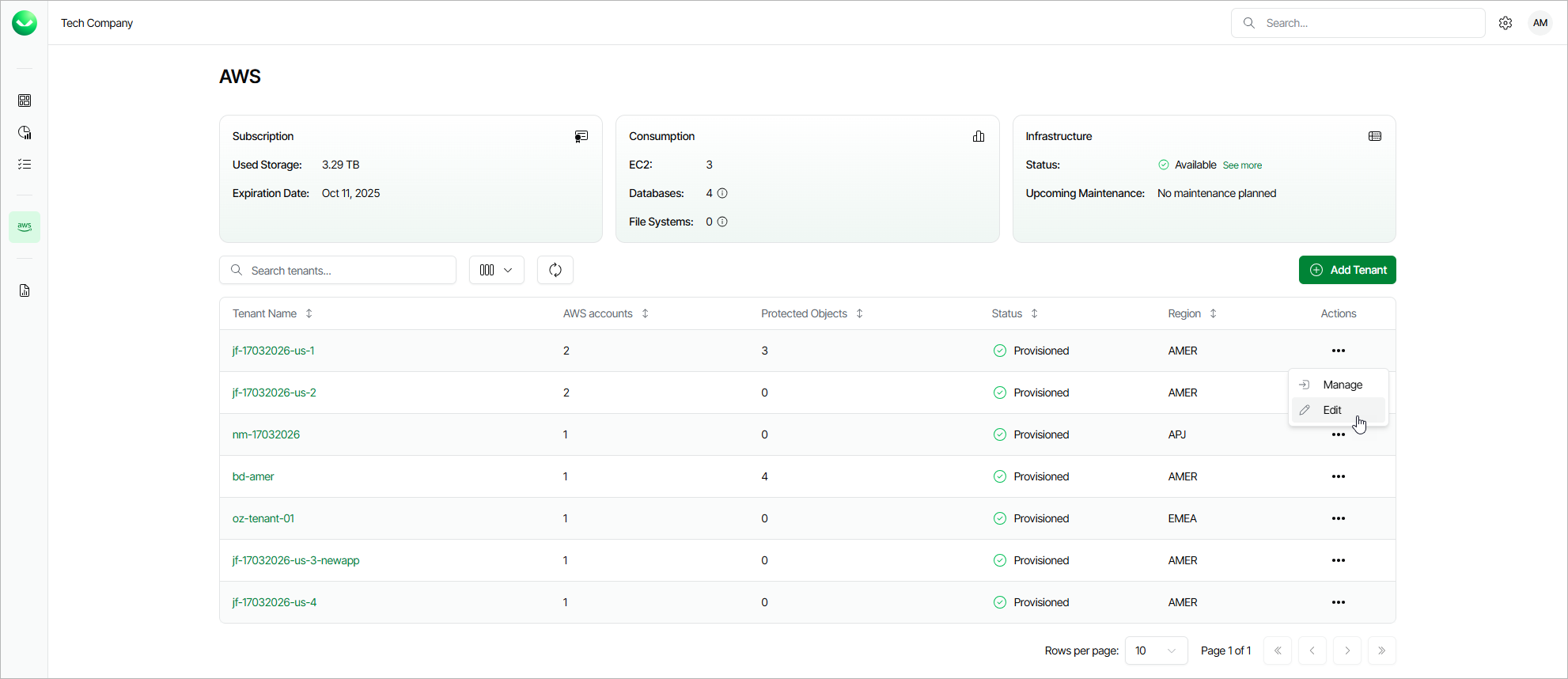Open the task list icon in sidebar
1568x679 pixels.
[x=25, y=164]
